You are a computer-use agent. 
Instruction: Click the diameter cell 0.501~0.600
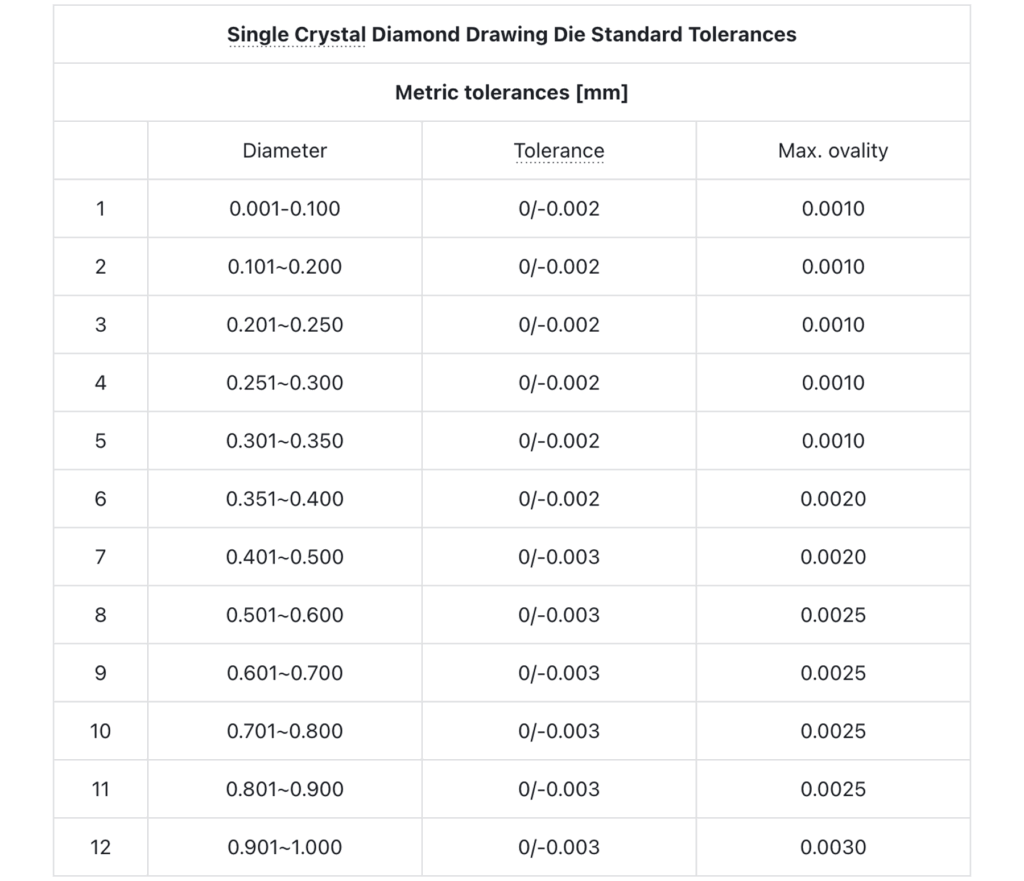pos(285,615)
